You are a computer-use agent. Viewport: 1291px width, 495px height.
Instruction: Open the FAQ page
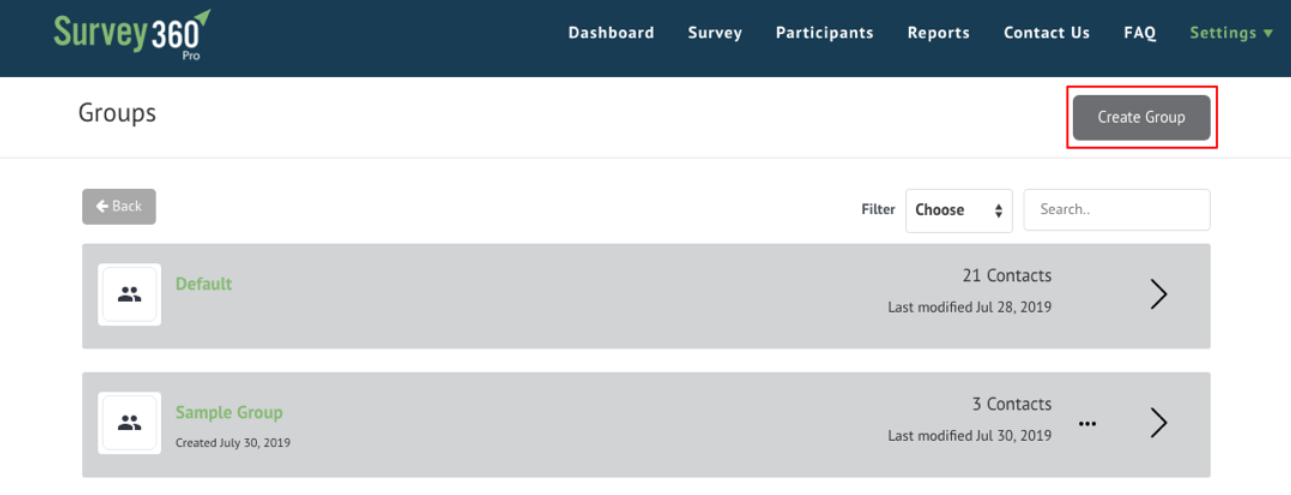click(x=1139, y=33)
